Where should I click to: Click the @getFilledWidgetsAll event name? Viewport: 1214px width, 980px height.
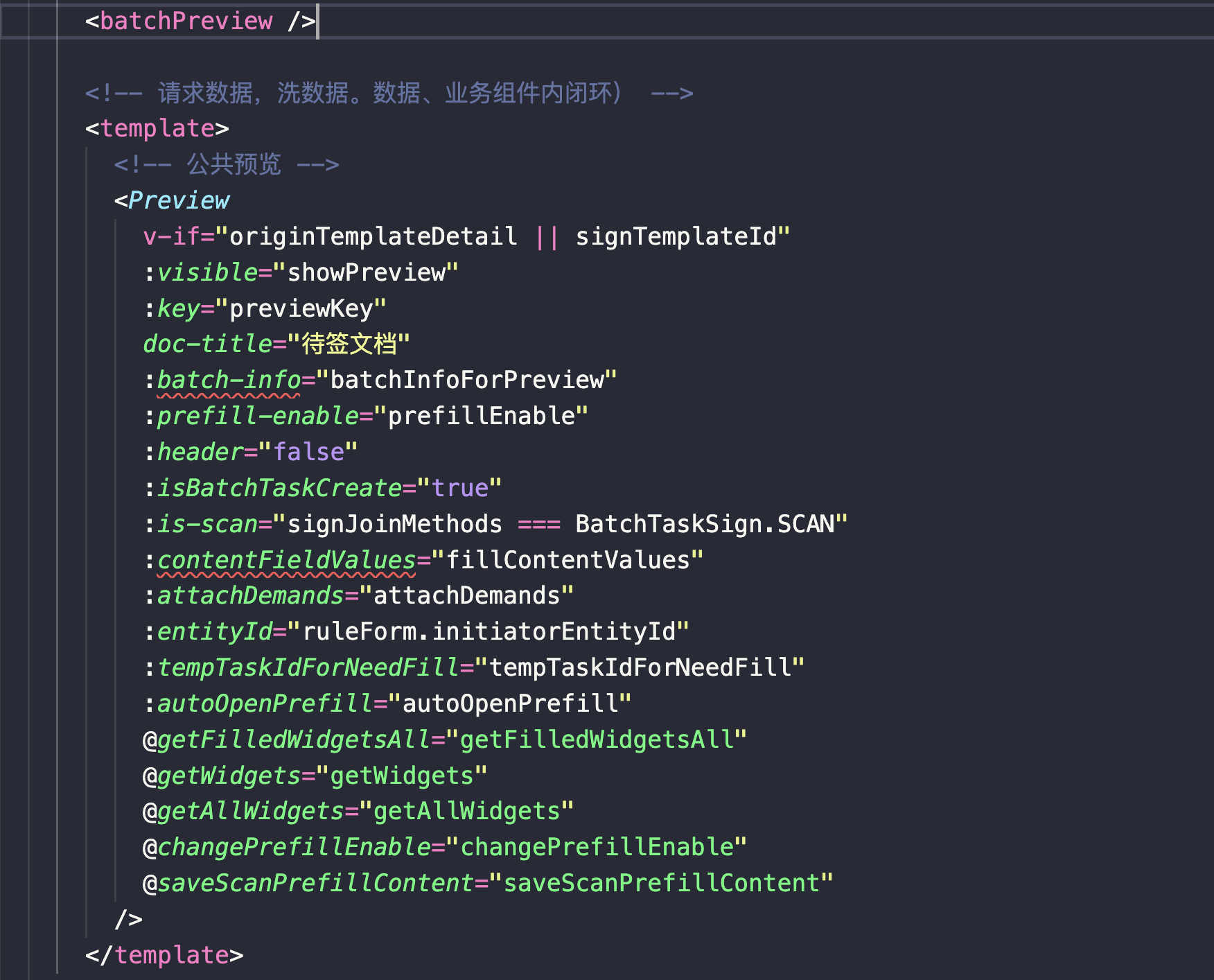(286, 740)
